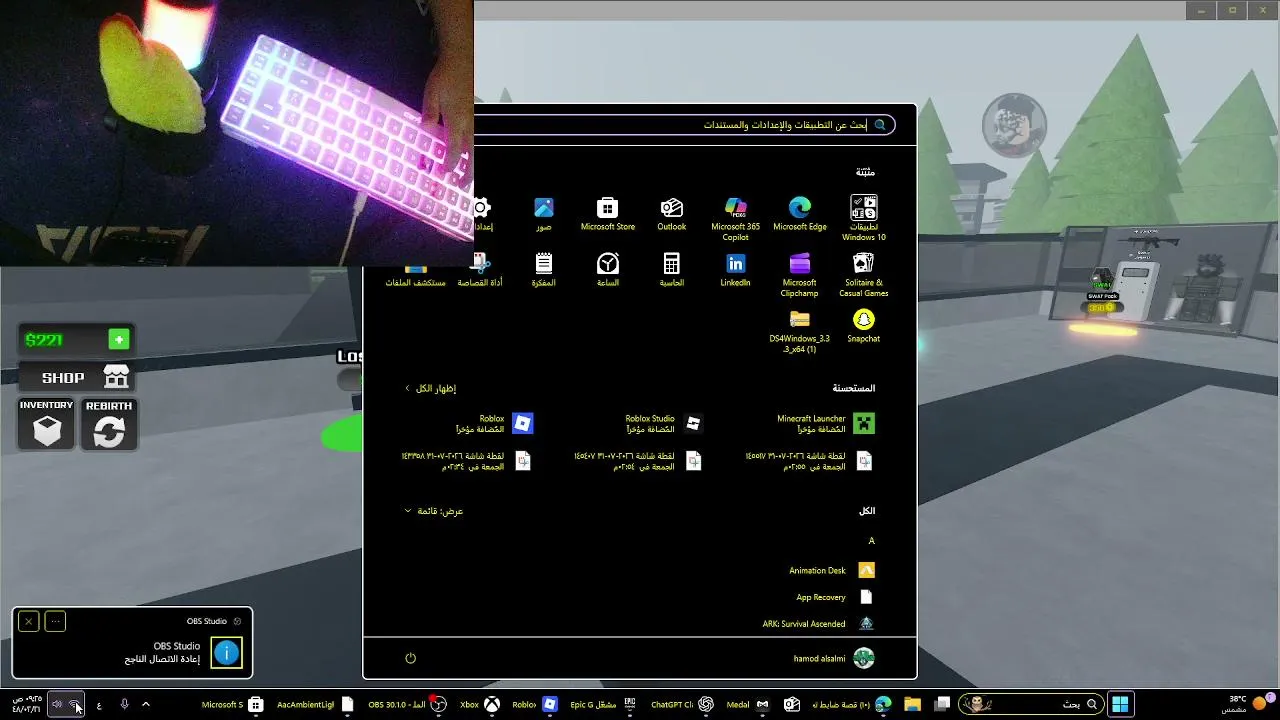This screenshot has width=1280, height=720.
Task: Open Xbox app on taskbar
Action: point(480,704)
